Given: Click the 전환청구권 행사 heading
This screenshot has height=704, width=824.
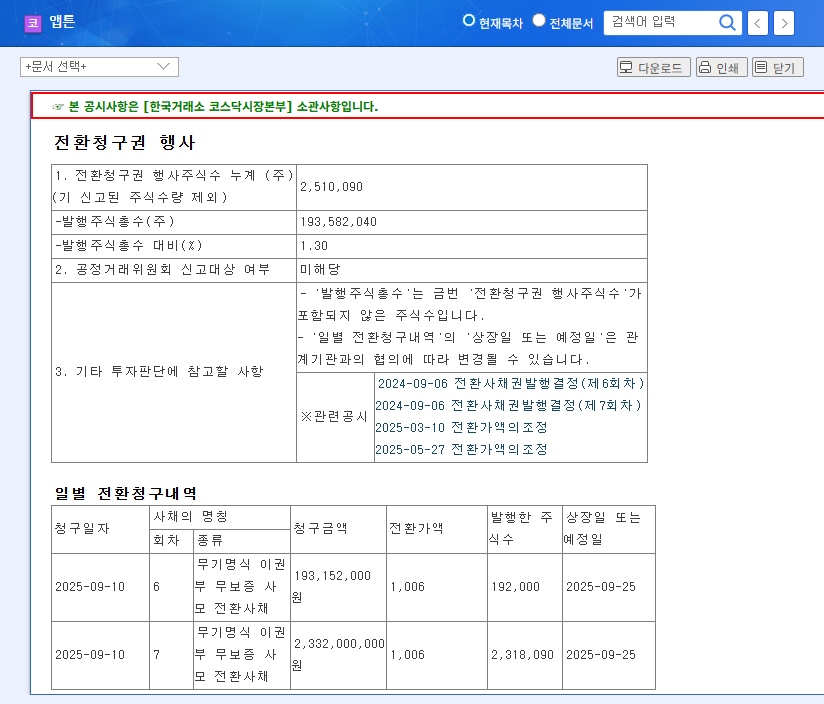Looking at the screenshot, I should click(x=125, y=142).
